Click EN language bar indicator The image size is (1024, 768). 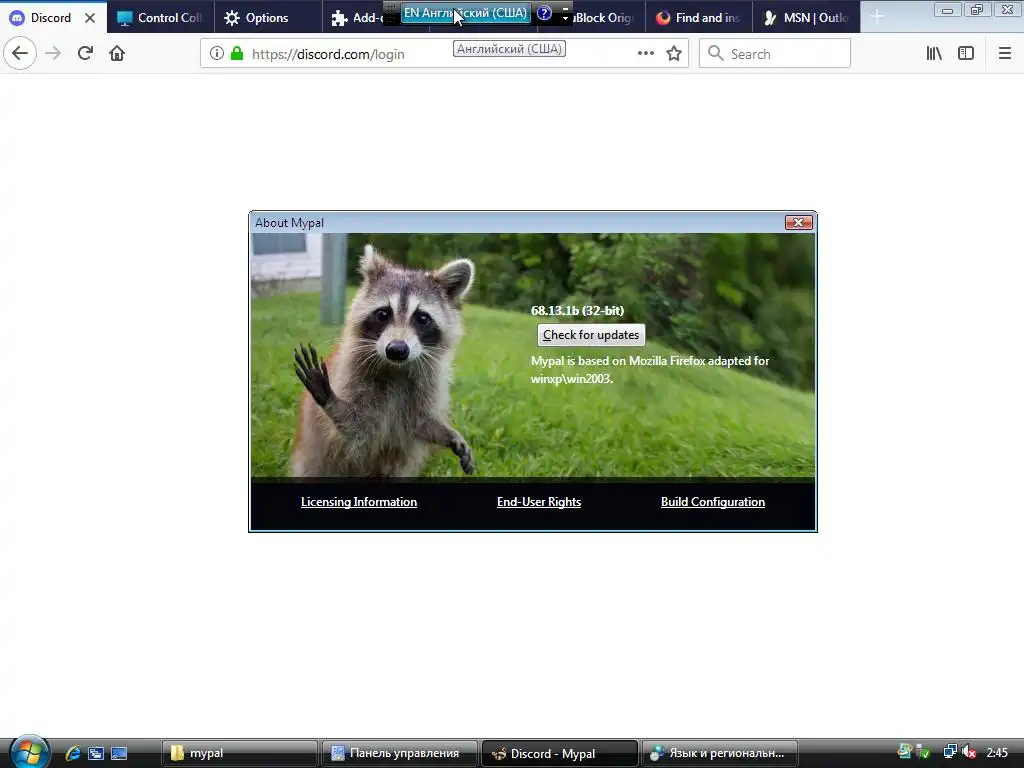pyautogui.click(x=465, y=13)
